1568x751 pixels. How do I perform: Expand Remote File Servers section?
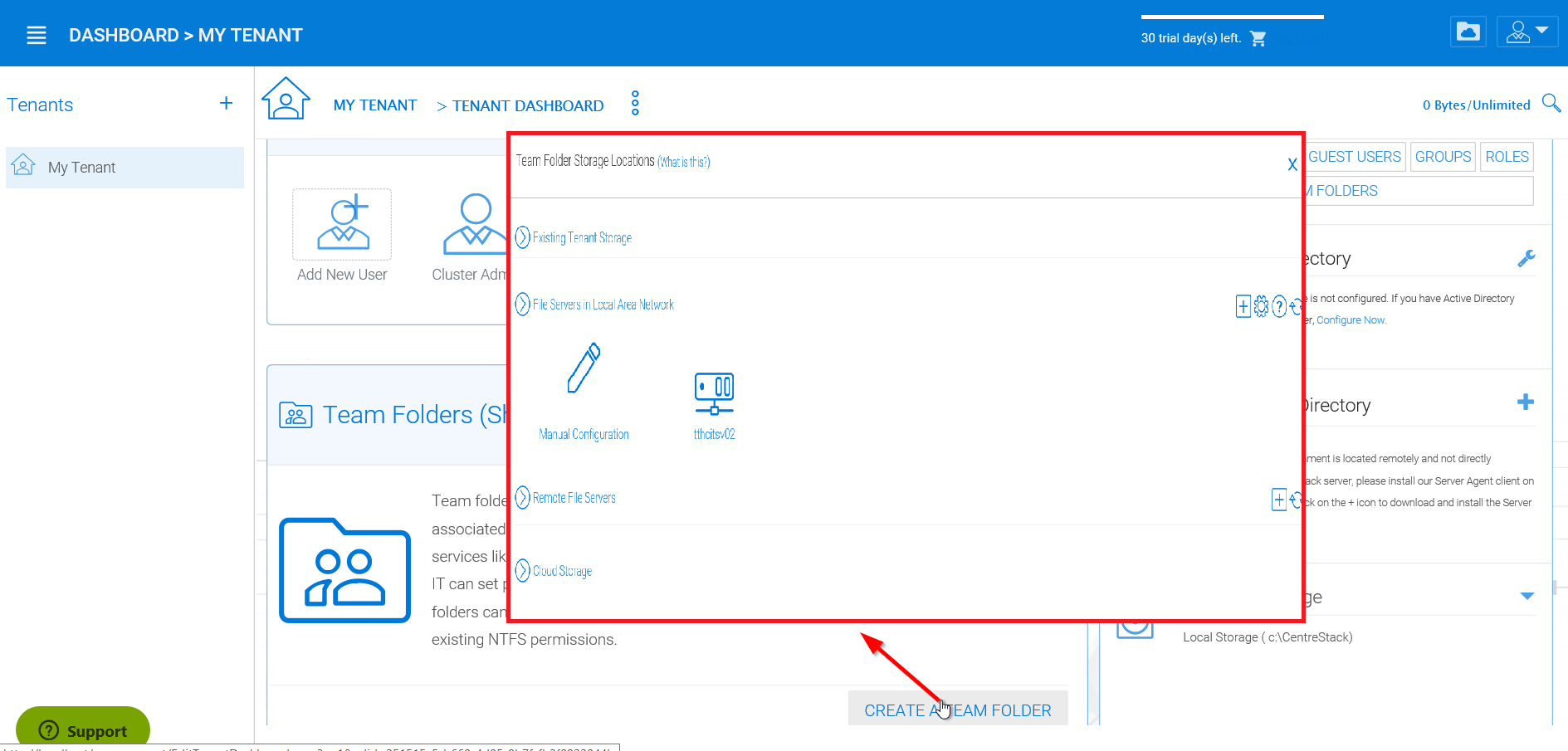[x=565, y=498]
